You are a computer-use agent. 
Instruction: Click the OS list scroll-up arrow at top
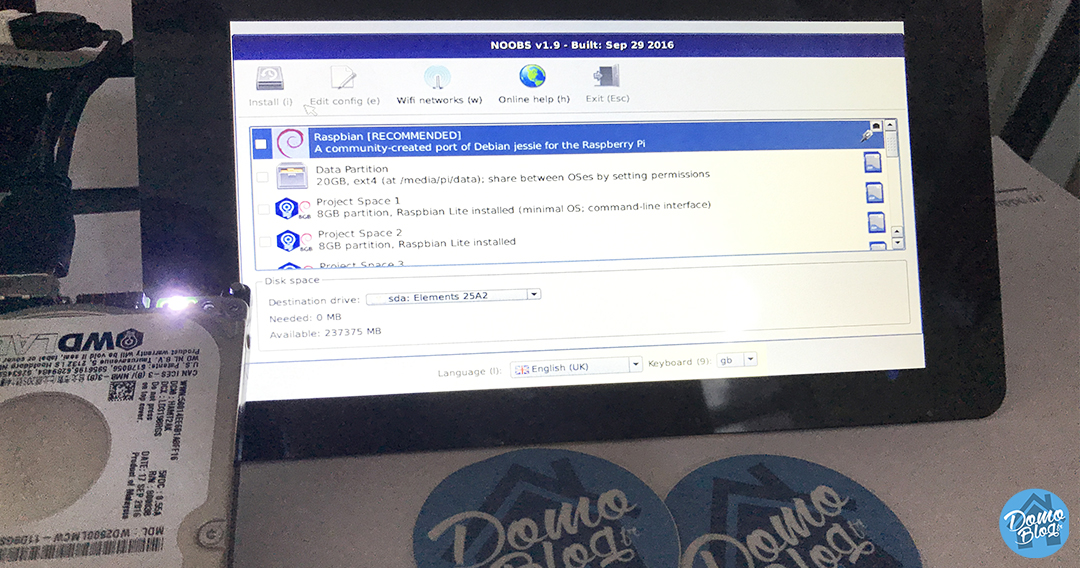click(x=890, y=125)
